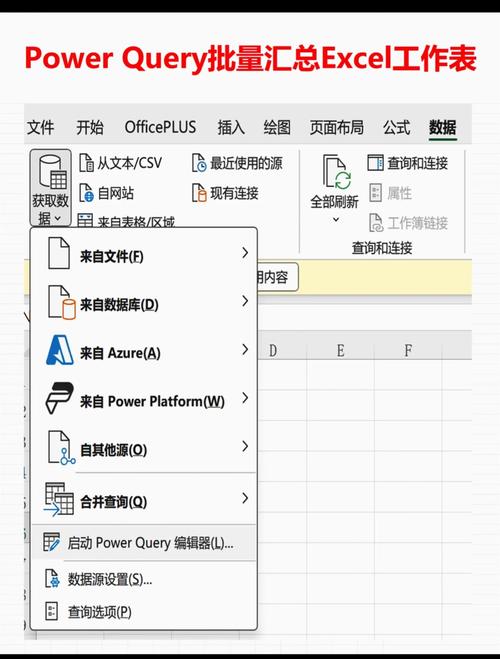Click the 自其他源(O) icon

(x=61, y=448)
